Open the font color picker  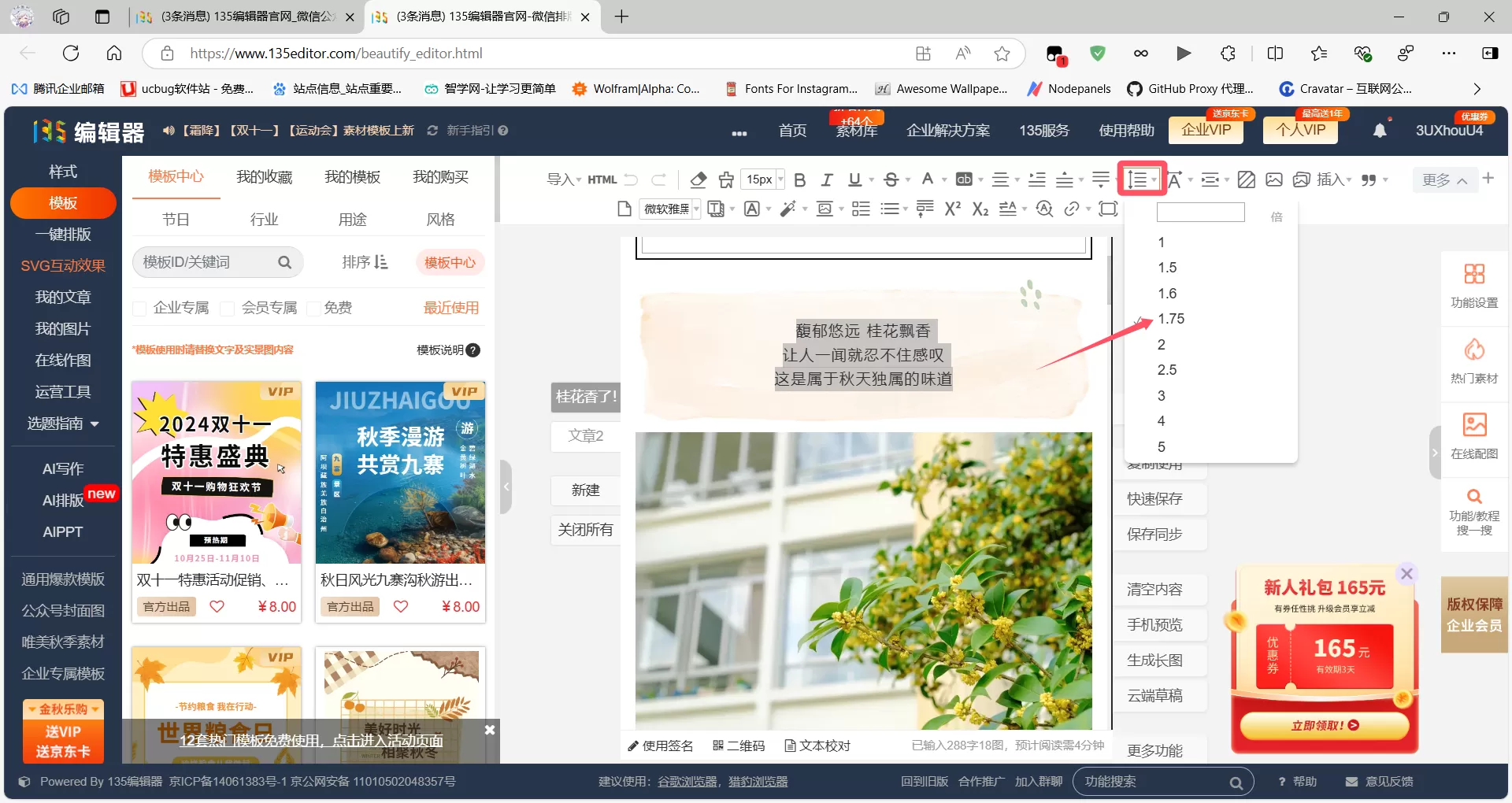(x=928, y=179)
